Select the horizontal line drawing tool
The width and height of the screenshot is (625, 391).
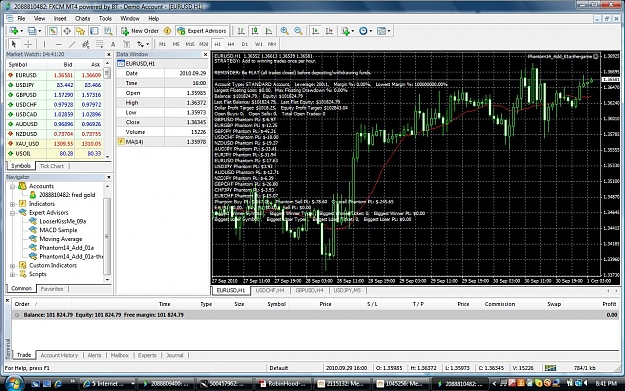pyautogui.click(x=59, y=44)
